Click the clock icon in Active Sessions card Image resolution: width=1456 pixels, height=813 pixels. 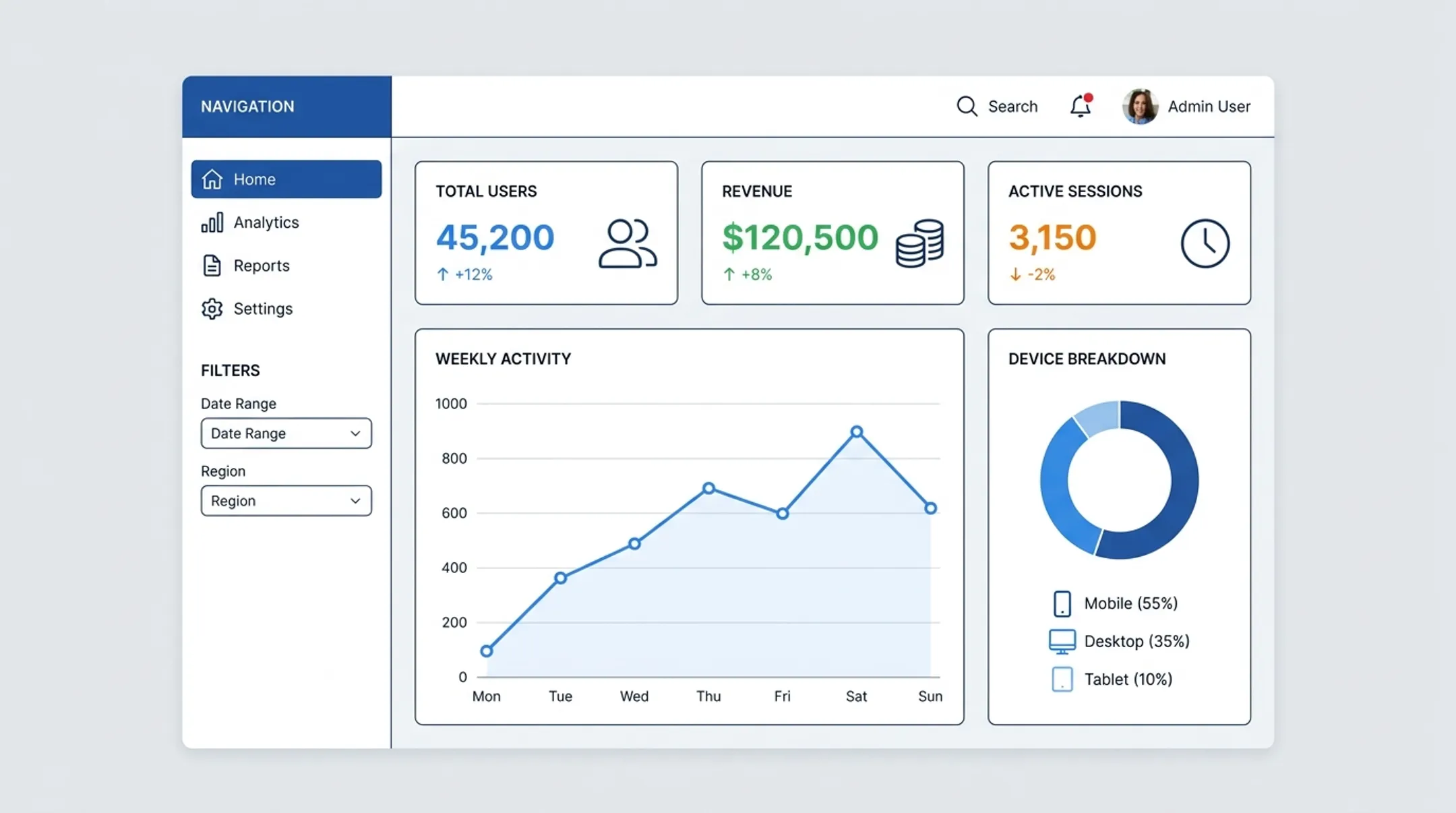point(1205,243)
